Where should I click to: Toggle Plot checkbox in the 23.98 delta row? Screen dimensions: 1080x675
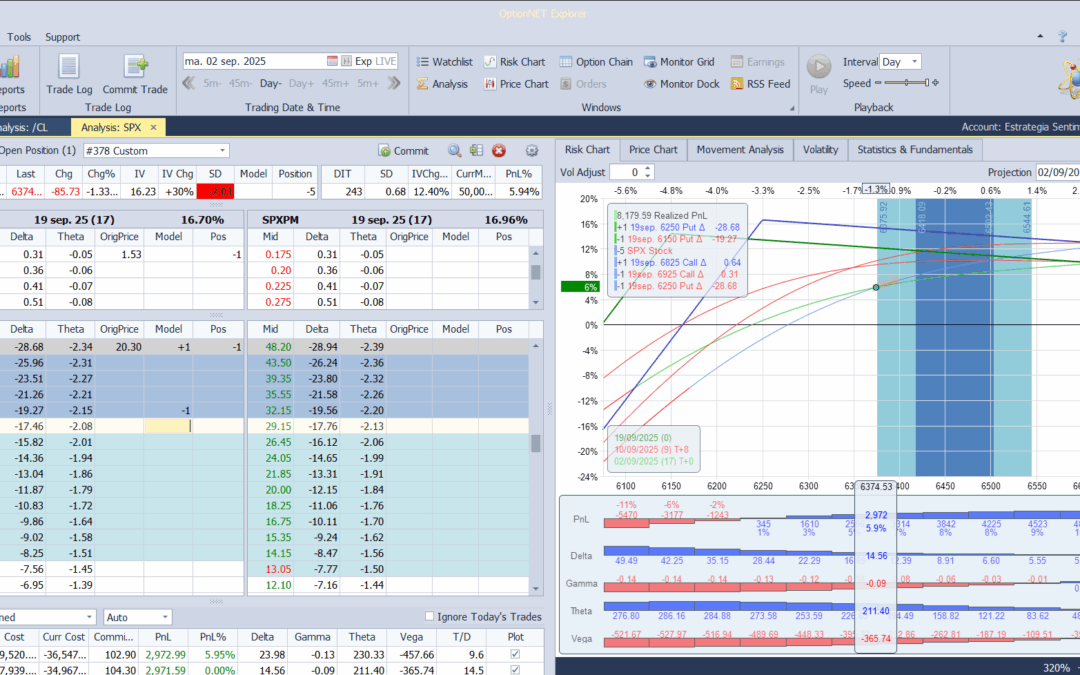(x=515, y=654)
